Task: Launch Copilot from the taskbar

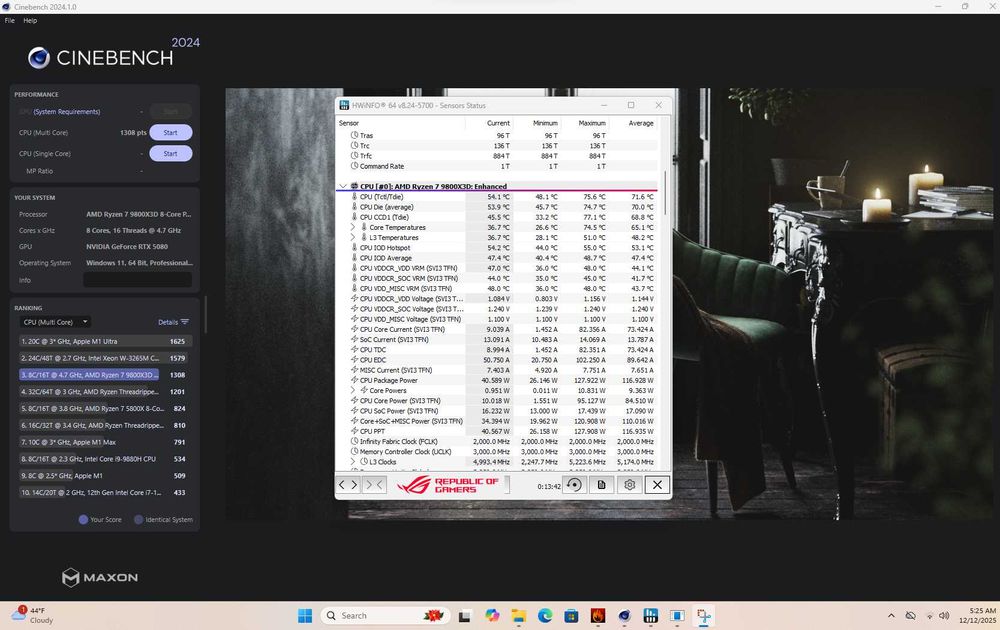Action: point(492,615)
